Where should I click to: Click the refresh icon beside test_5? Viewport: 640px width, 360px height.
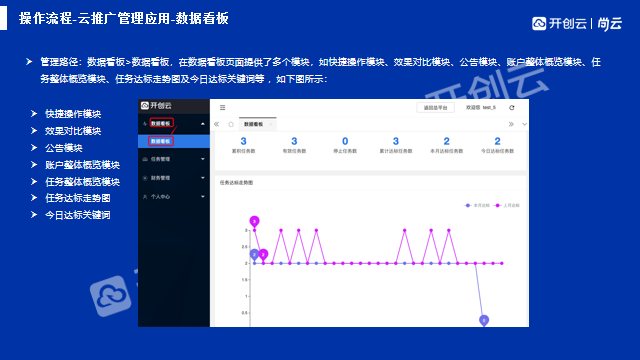tap(512, 108)
